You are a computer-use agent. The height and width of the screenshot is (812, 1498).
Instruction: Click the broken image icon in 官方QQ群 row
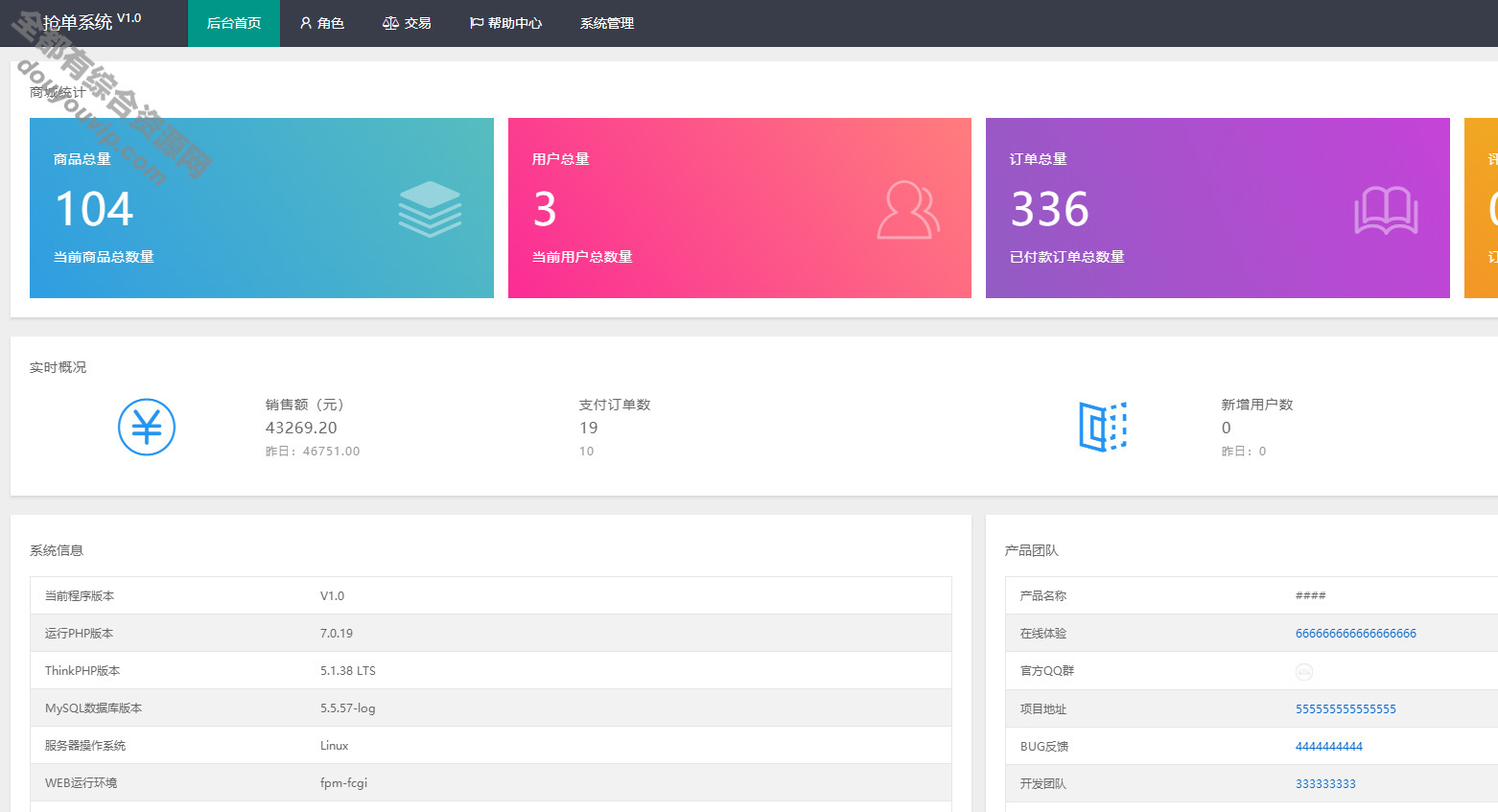point(1304,671)
